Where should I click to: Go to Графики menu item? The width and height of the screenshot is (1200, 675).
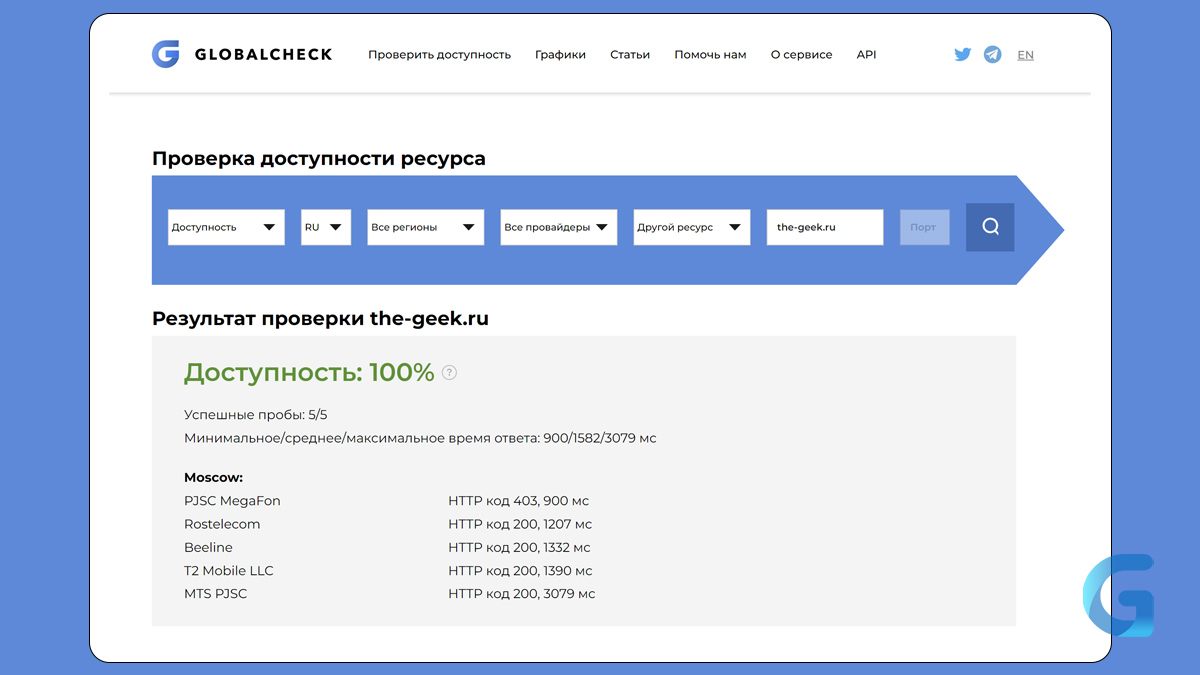click(560, 55)
